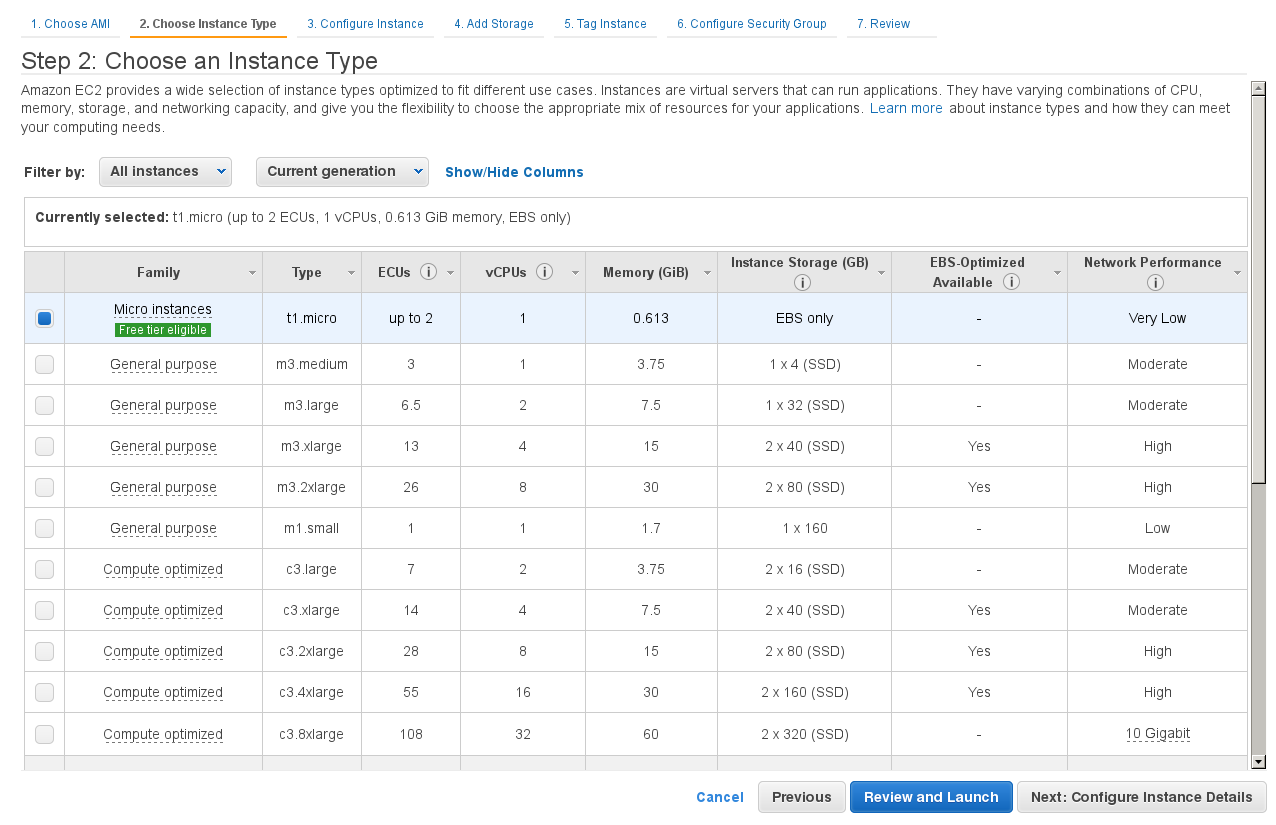Click the Currently selected summary text
The height and width of the screenshot is (825, 1276).
pos(303,217)
